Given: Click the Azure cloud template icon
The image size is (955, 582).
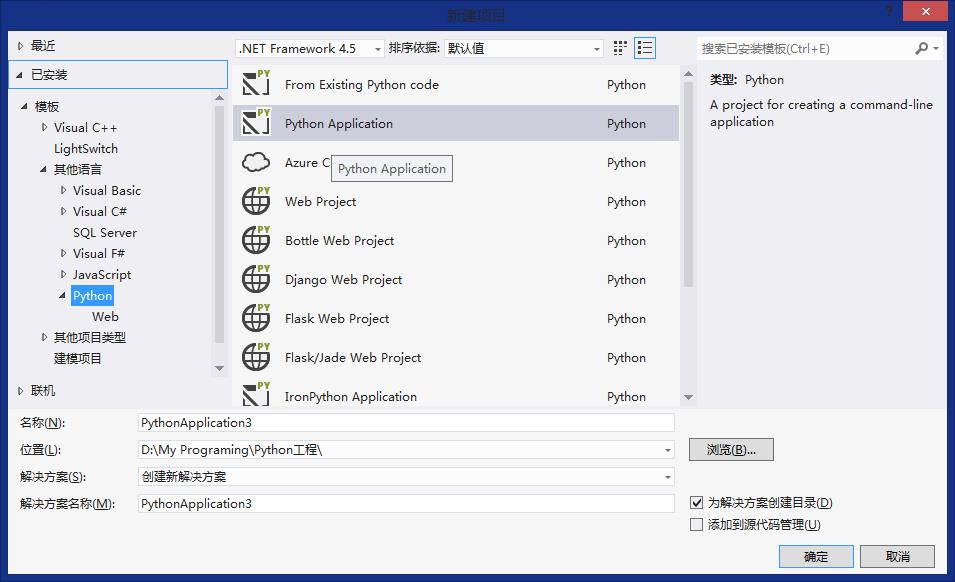Looking at the screenshot, I should coord(256,162).
